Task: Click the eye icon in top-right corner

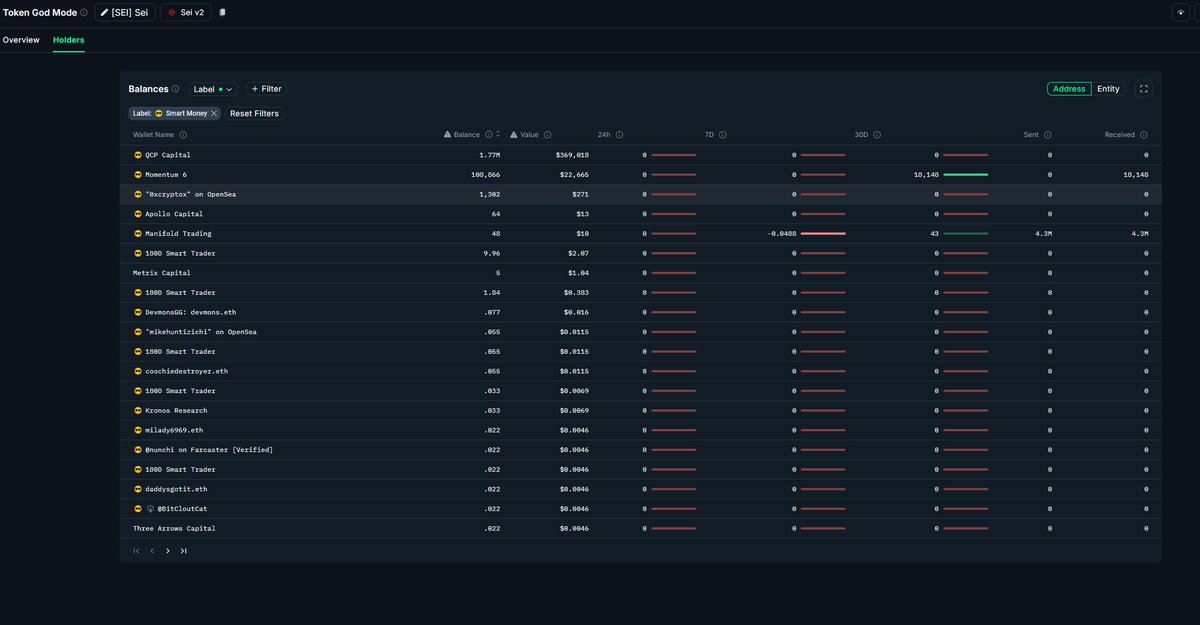Action: [x=1180, y=13]
